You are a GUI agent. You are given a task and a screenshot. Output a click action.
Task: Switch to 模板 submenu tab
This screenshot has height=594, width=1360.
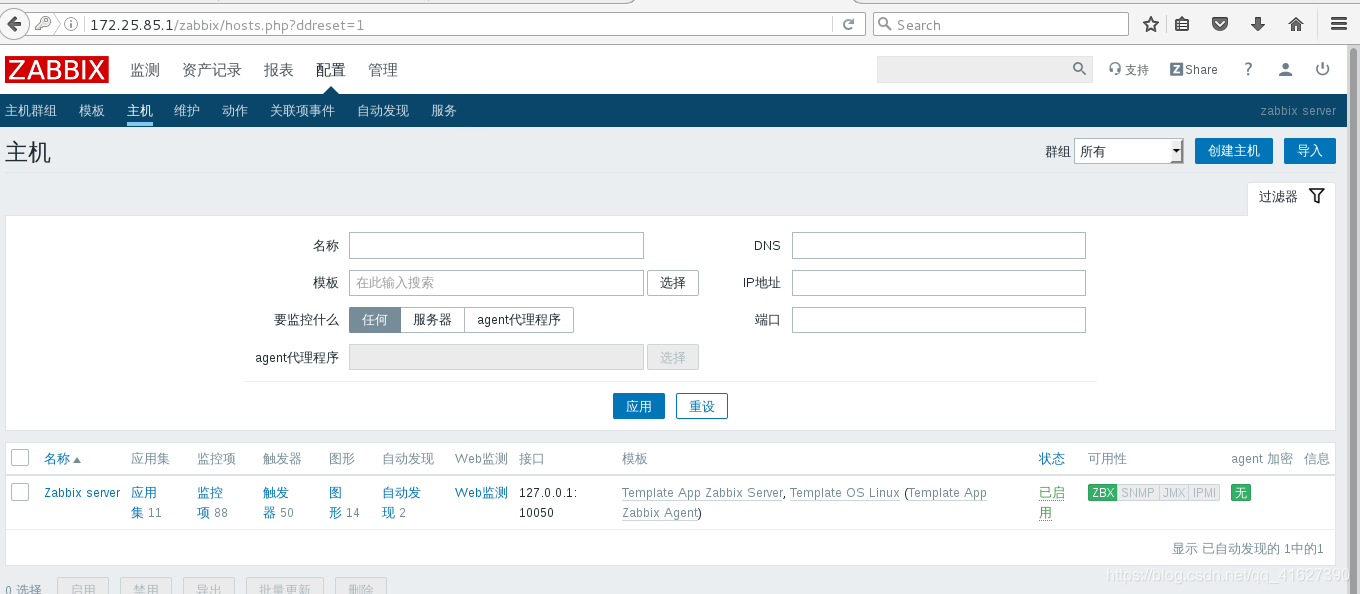click(92, 111)
